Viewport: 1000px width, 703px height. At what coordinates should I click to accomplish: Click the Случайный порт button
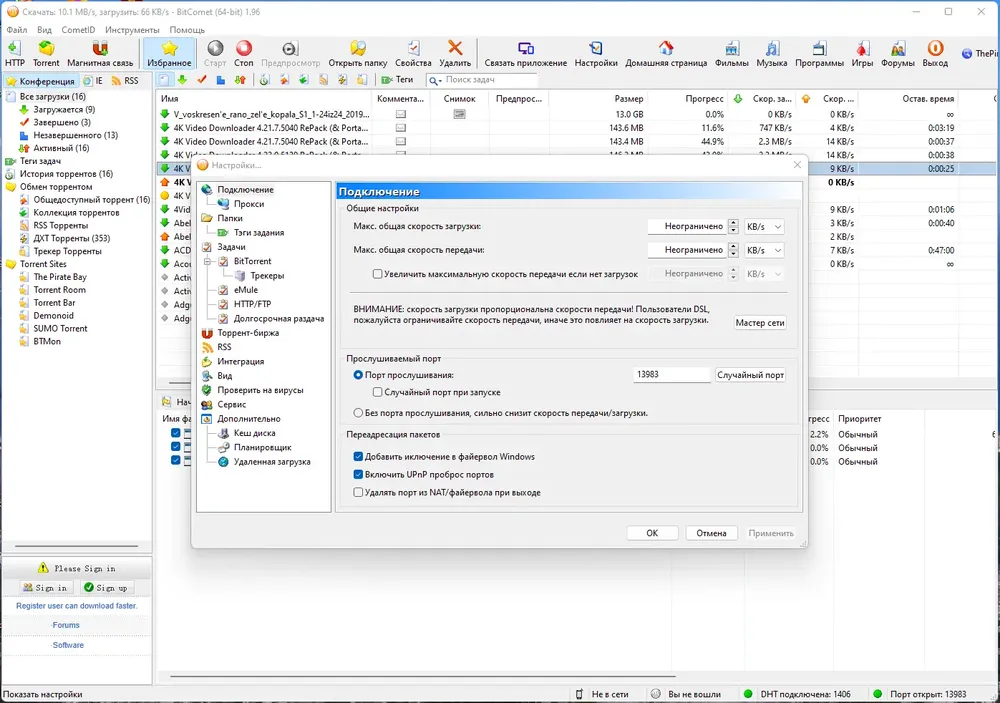click(750, 375)
